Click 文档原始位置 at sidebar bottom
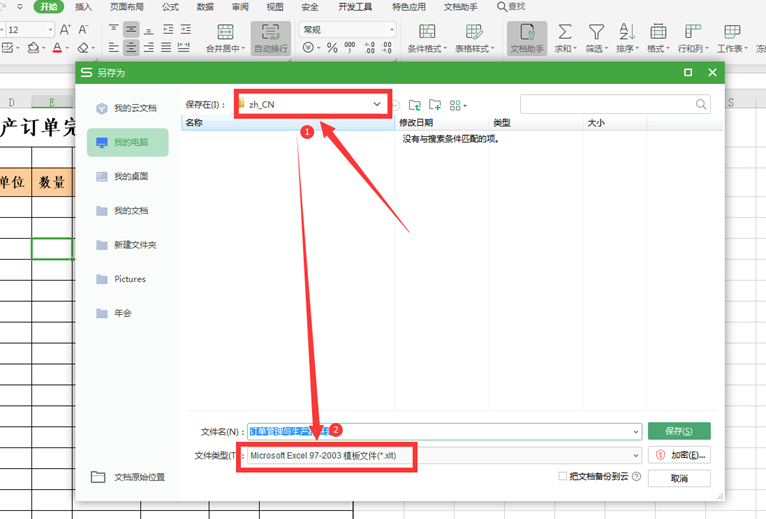766x519 pixels. pyautogui.click(x=128, y=477)
